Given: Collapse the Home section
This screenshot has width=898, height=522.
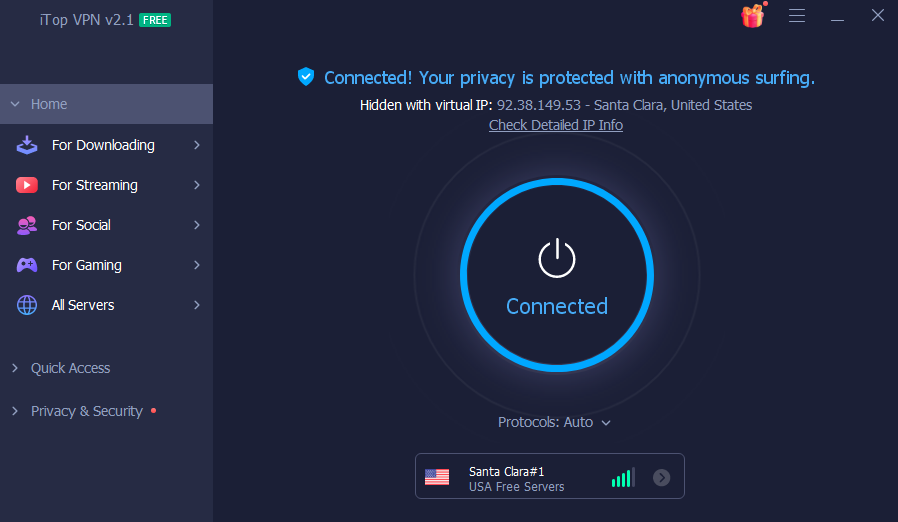Looking at the screenshot, I should point(107,104).
